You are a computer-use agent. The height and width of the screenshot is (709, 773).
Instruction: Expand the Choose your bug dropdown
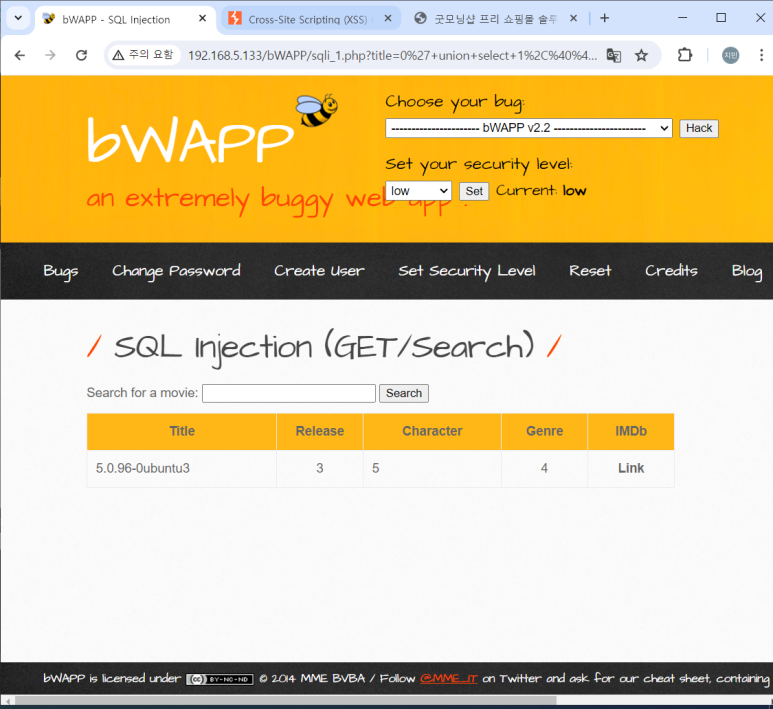click(528, 128)
